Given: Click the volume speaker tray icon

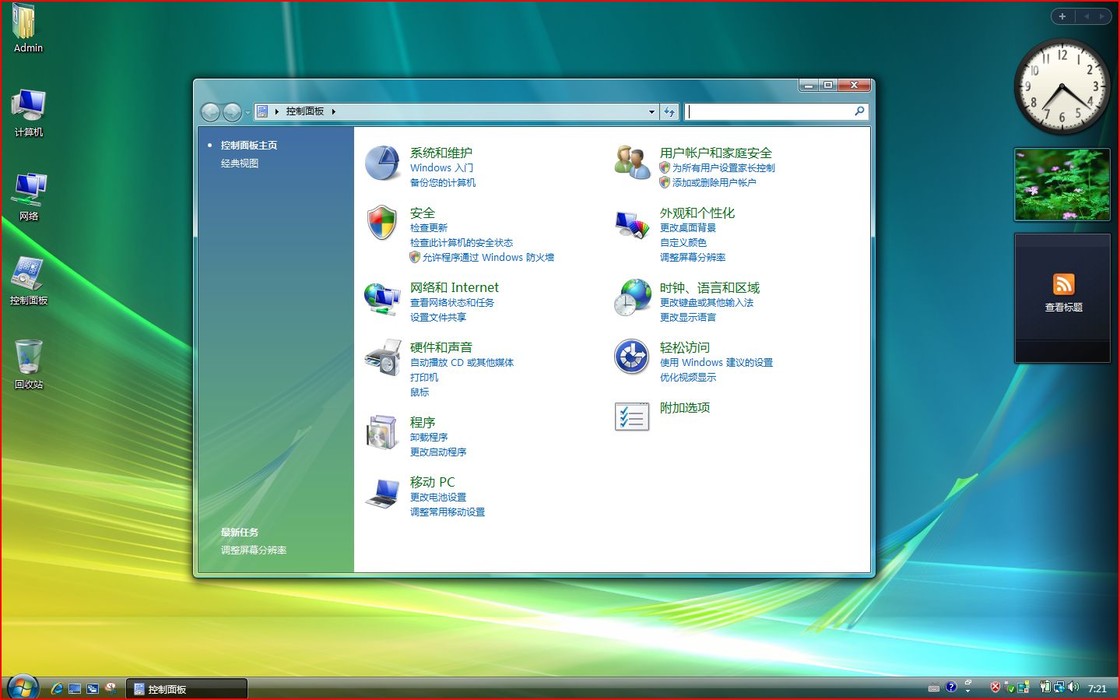Looking at the screenshot, I should point(1073,687).
